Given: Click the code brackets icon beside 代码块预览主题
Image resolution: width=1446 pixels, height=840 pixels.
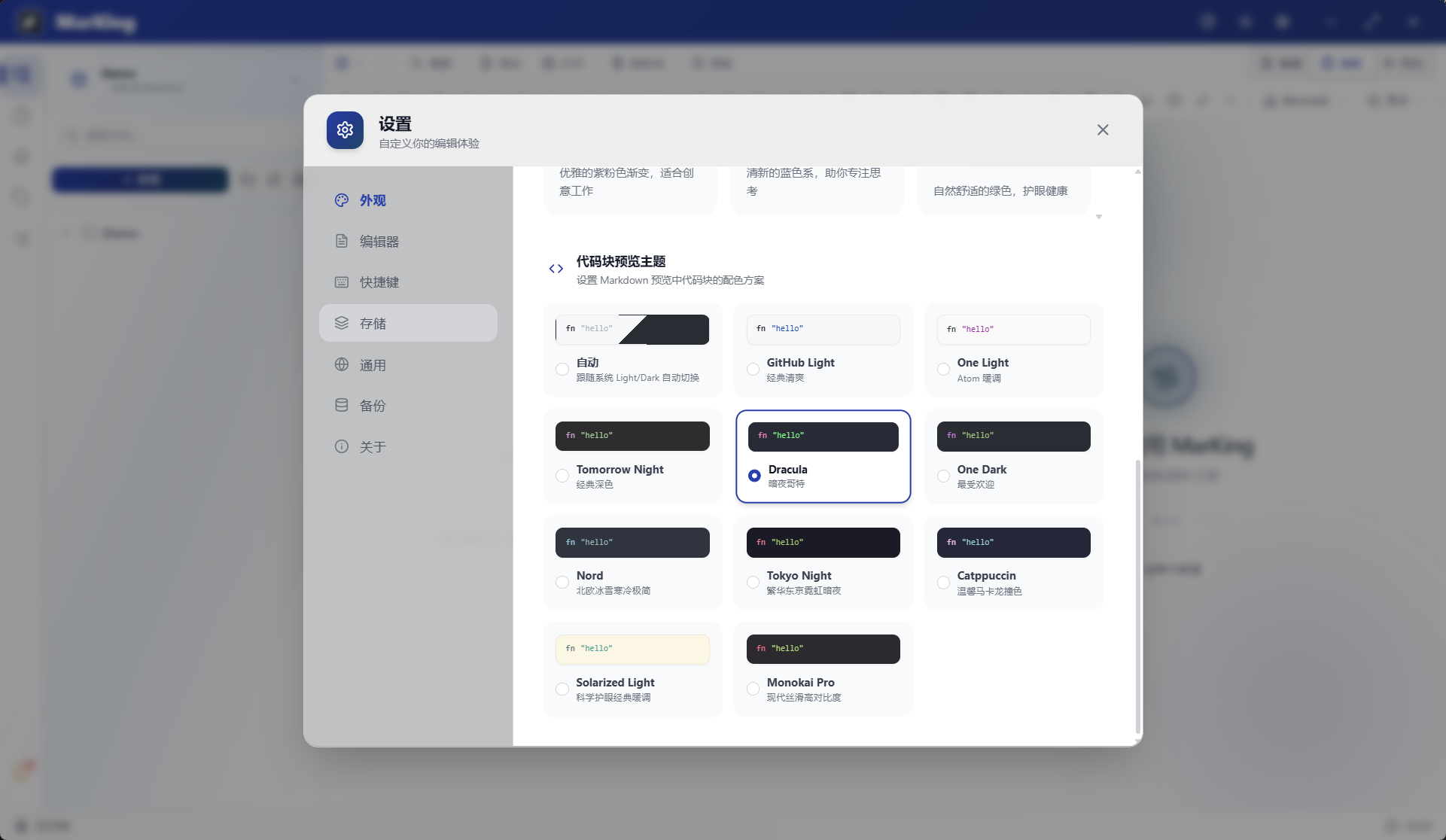Looking at the screenshot, I should (556, 268).
